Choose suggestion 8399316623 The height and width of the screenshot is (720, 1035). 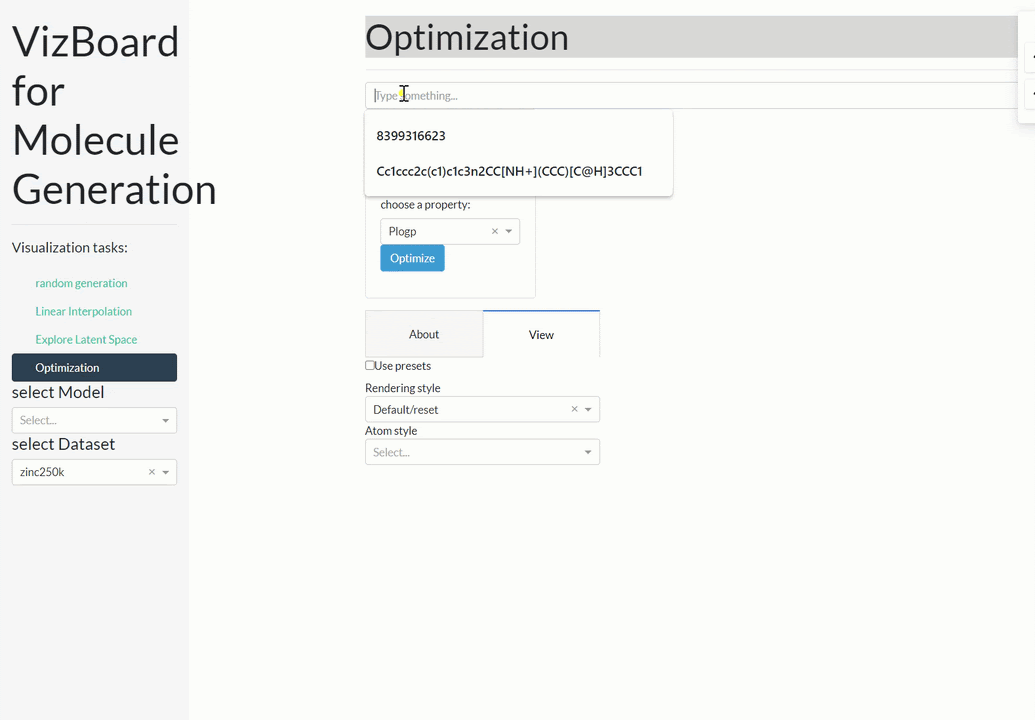pos(519,136)
